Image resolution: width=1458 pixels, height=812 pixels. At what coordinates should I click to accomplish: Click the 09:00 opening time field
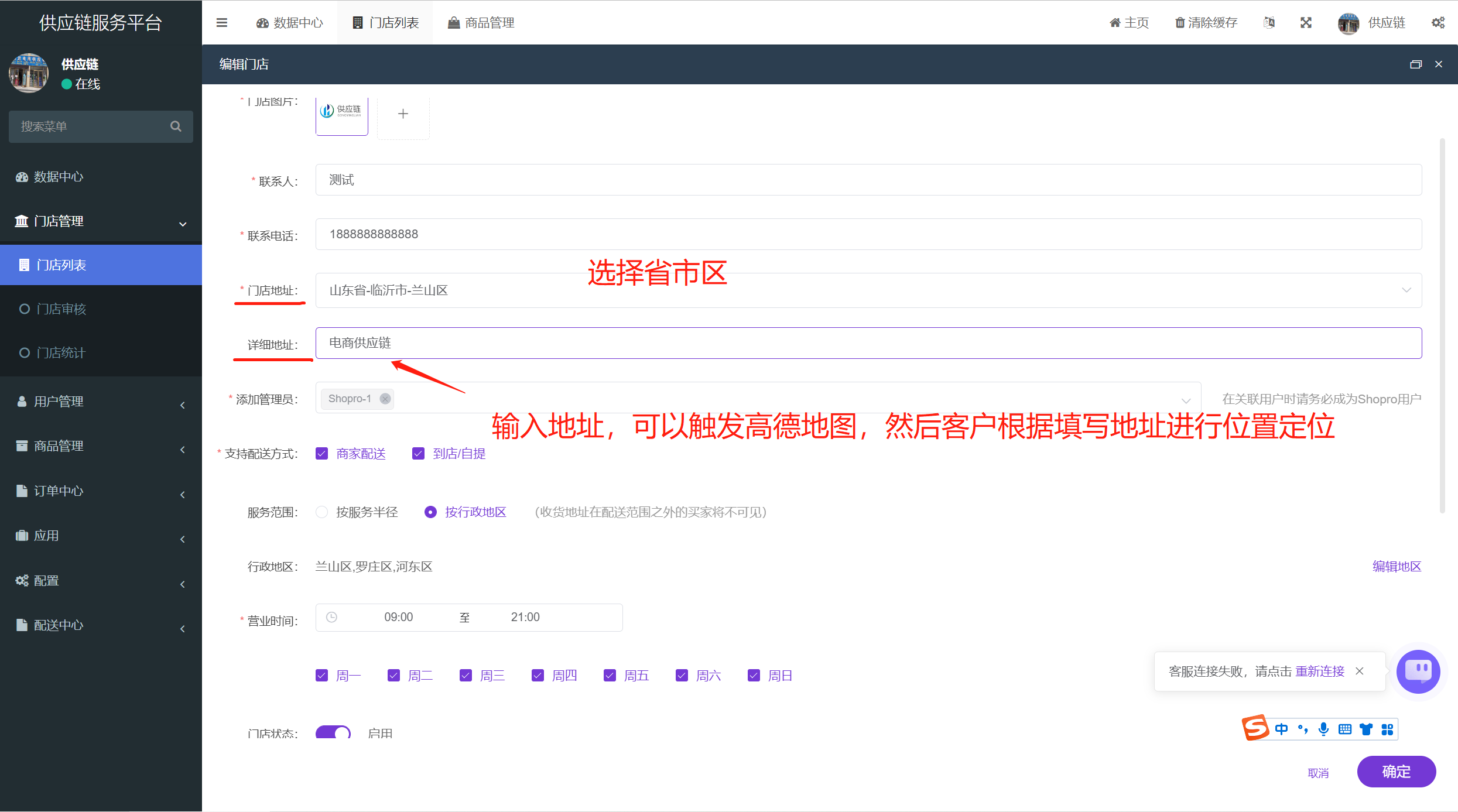[399, 617]
